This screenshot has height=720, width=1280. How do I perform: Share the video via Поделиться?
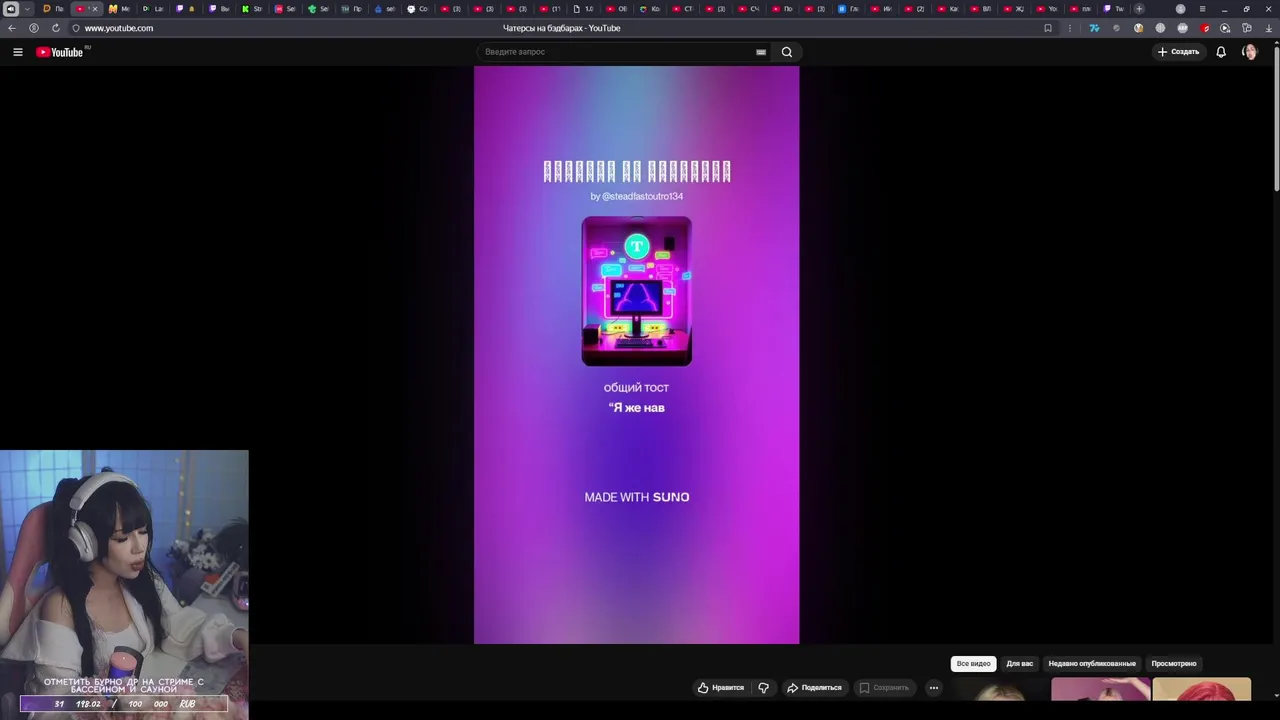814,688
